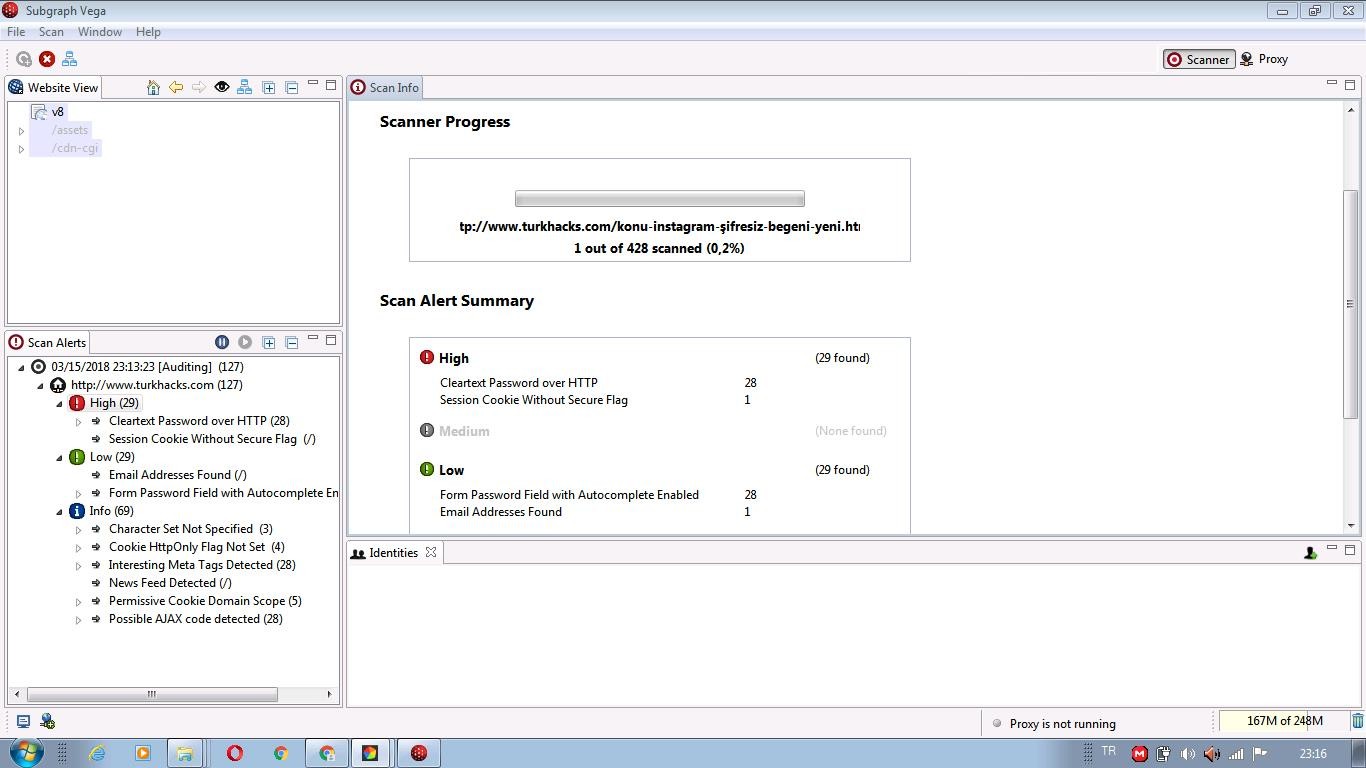The width and height of the screenshot is (1366, 768).
Task: Click the sitemap icon in the Website View toolbar
Action: coord(244,88)
